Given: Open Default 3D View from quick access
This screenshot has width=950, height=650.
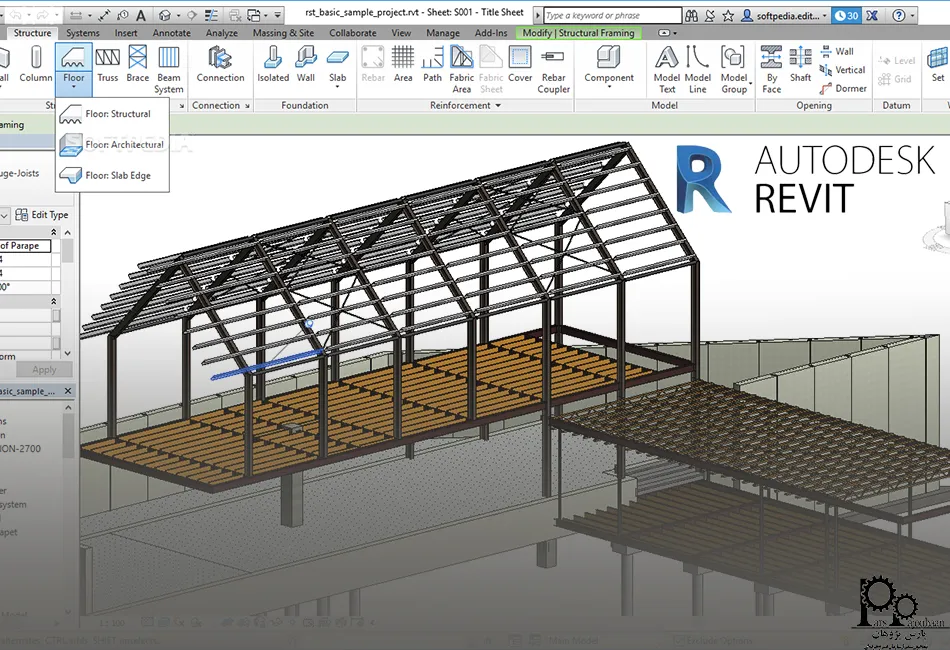Looking at the screenshot, I should pyautogui.click(x=165, y=15).
